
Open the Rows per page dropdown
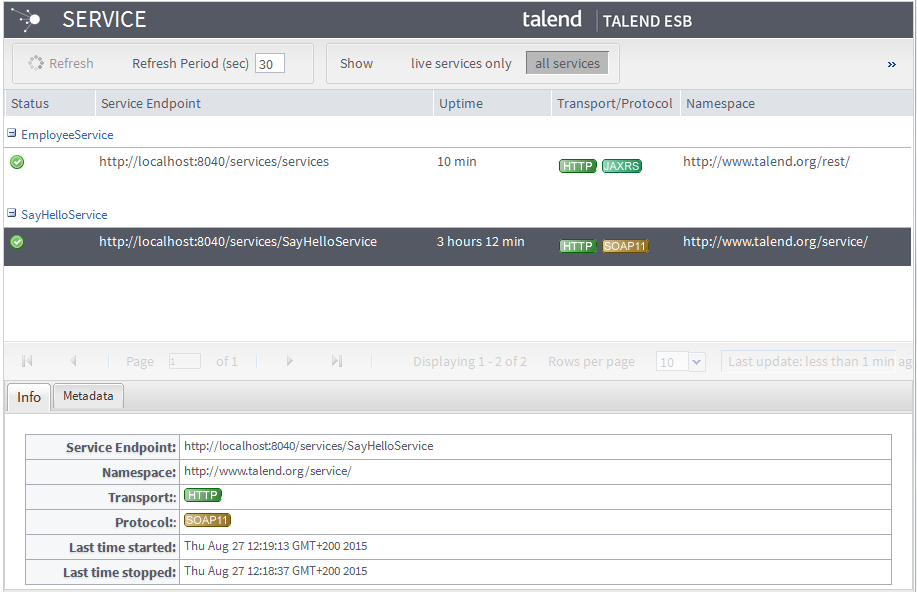pyautogui.click(x=697, y=362)
